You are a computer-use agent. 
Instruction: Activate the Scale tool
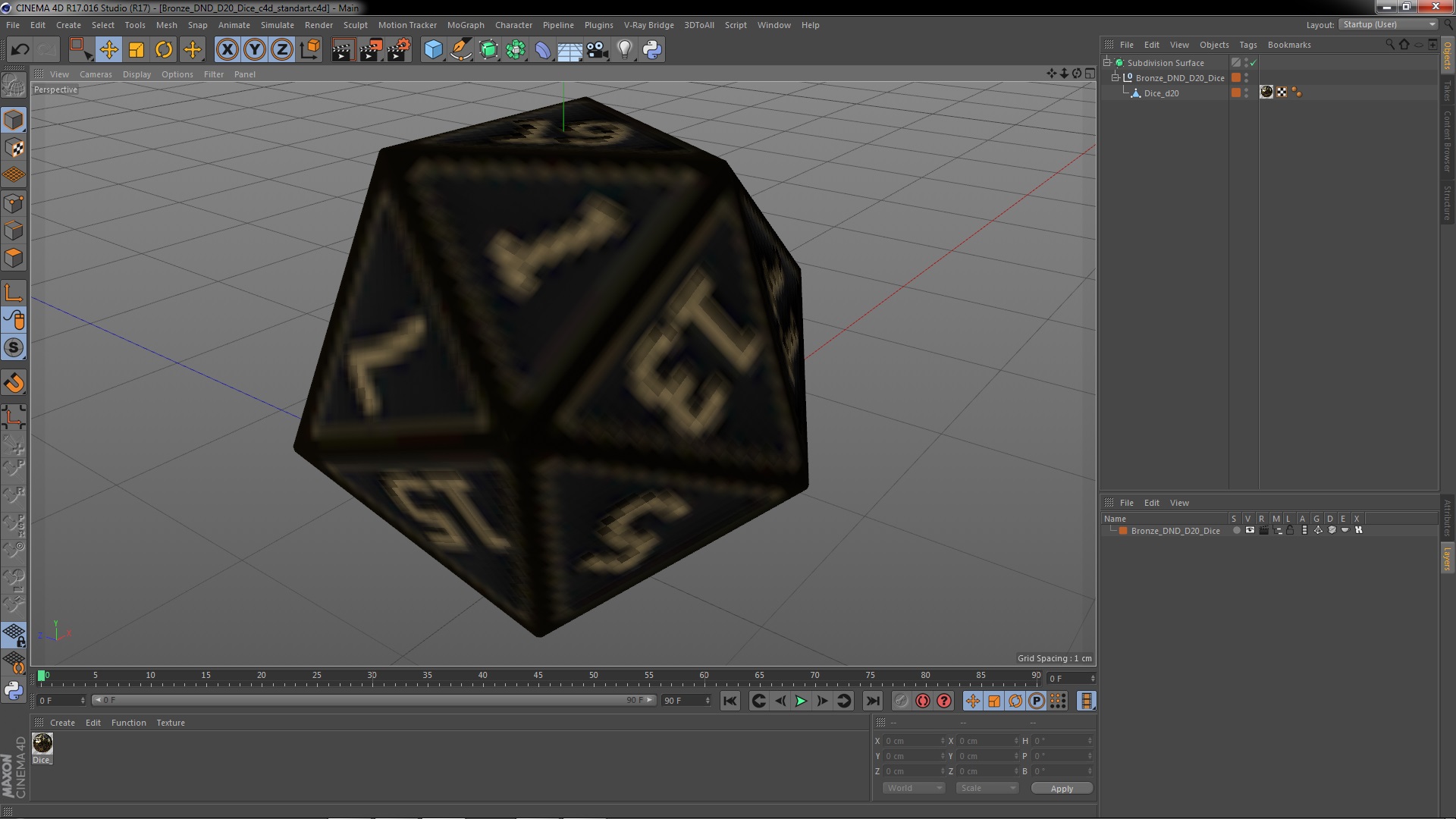tap(136, 50)
